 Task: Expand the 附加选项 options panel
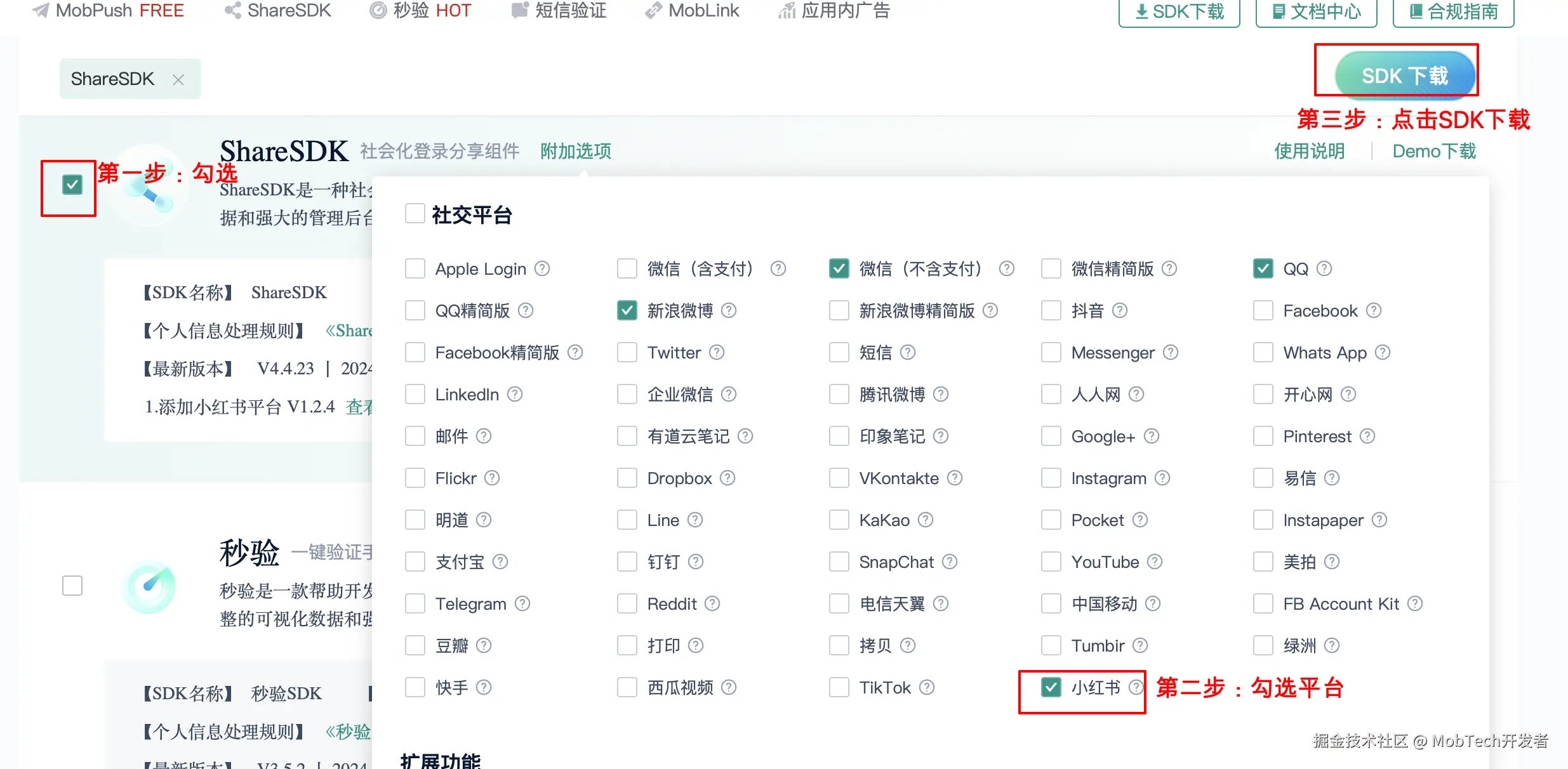(575, 151)
